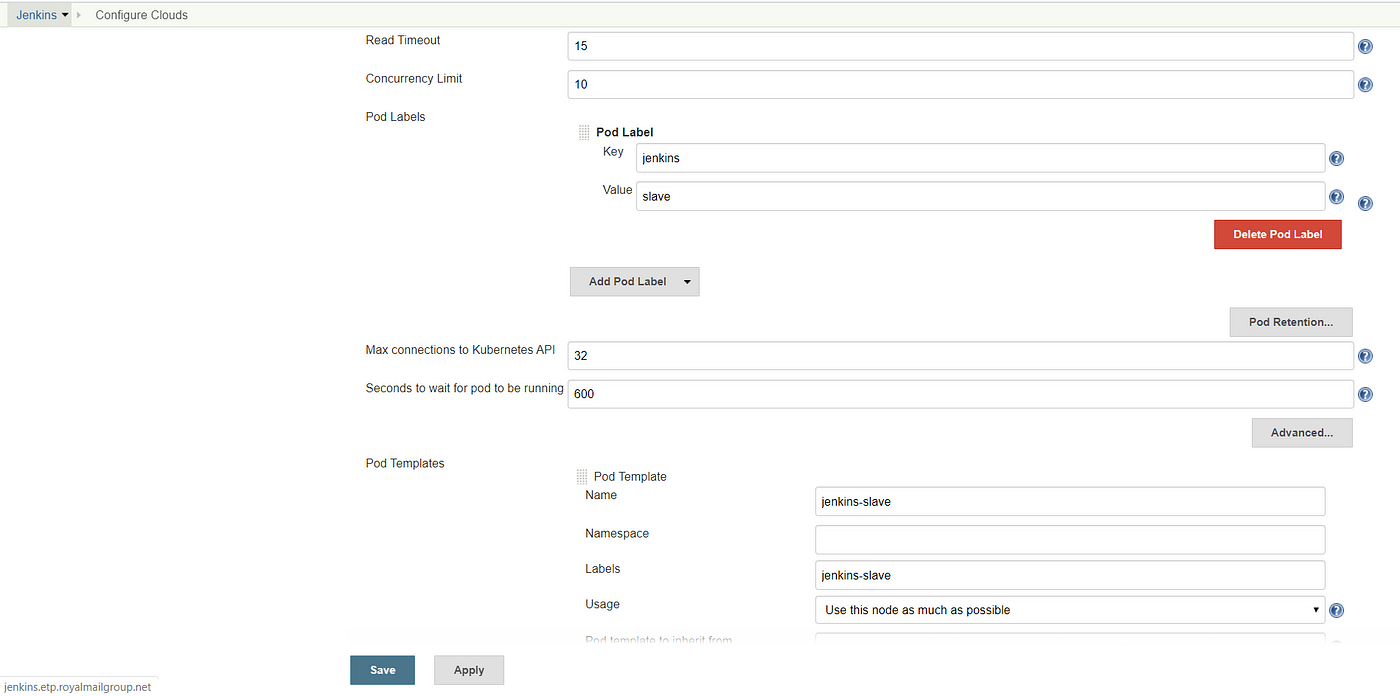Image resolution: width=1400 pixels, height=696 pixels.
Task: Edit the Pod Label Value field
Action: [x=980, y=197]
